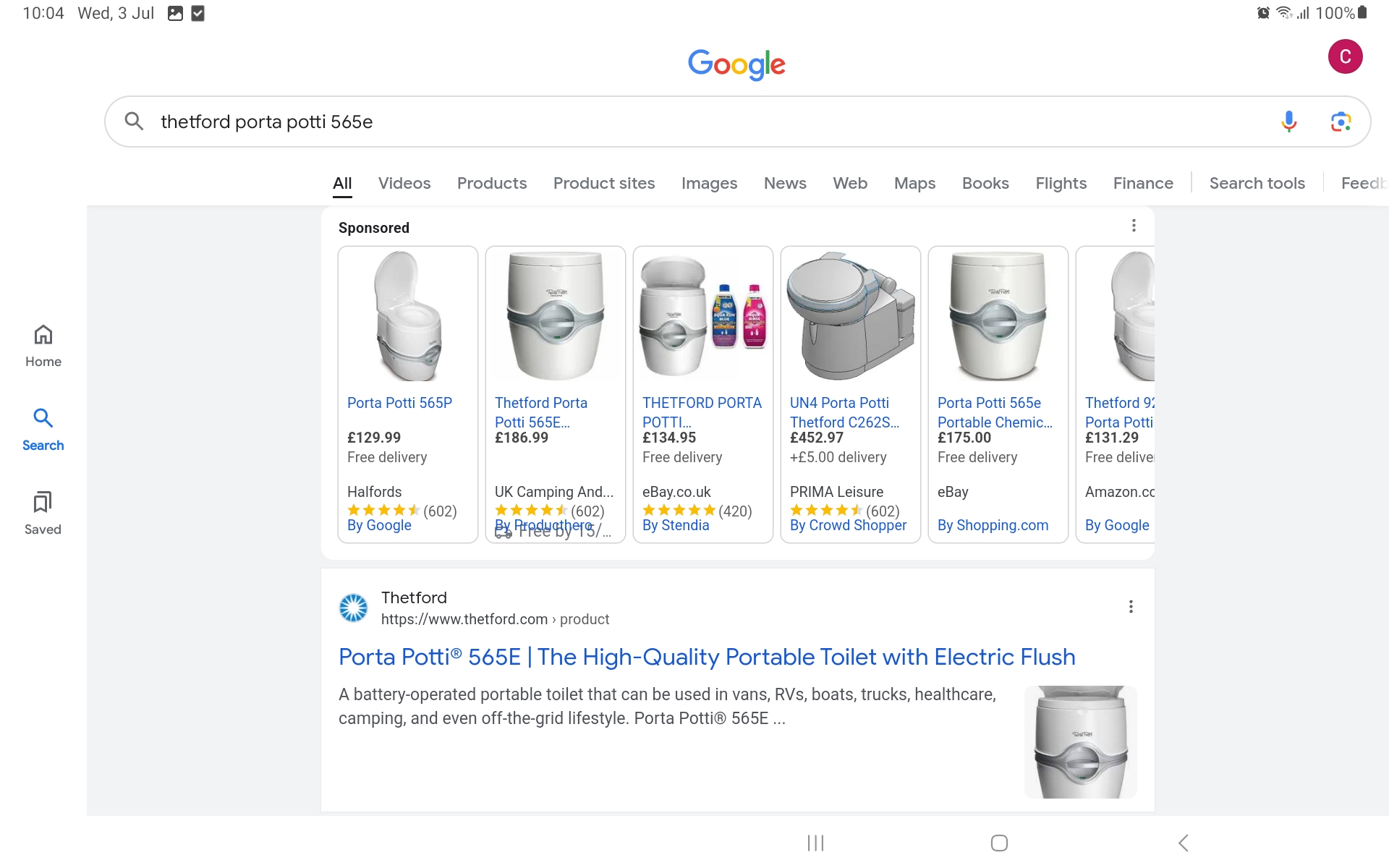1389x868 pixels.
Task: Tap the microphone icon for voice search
Action: pyautogui.click(x=1289, y=122)
